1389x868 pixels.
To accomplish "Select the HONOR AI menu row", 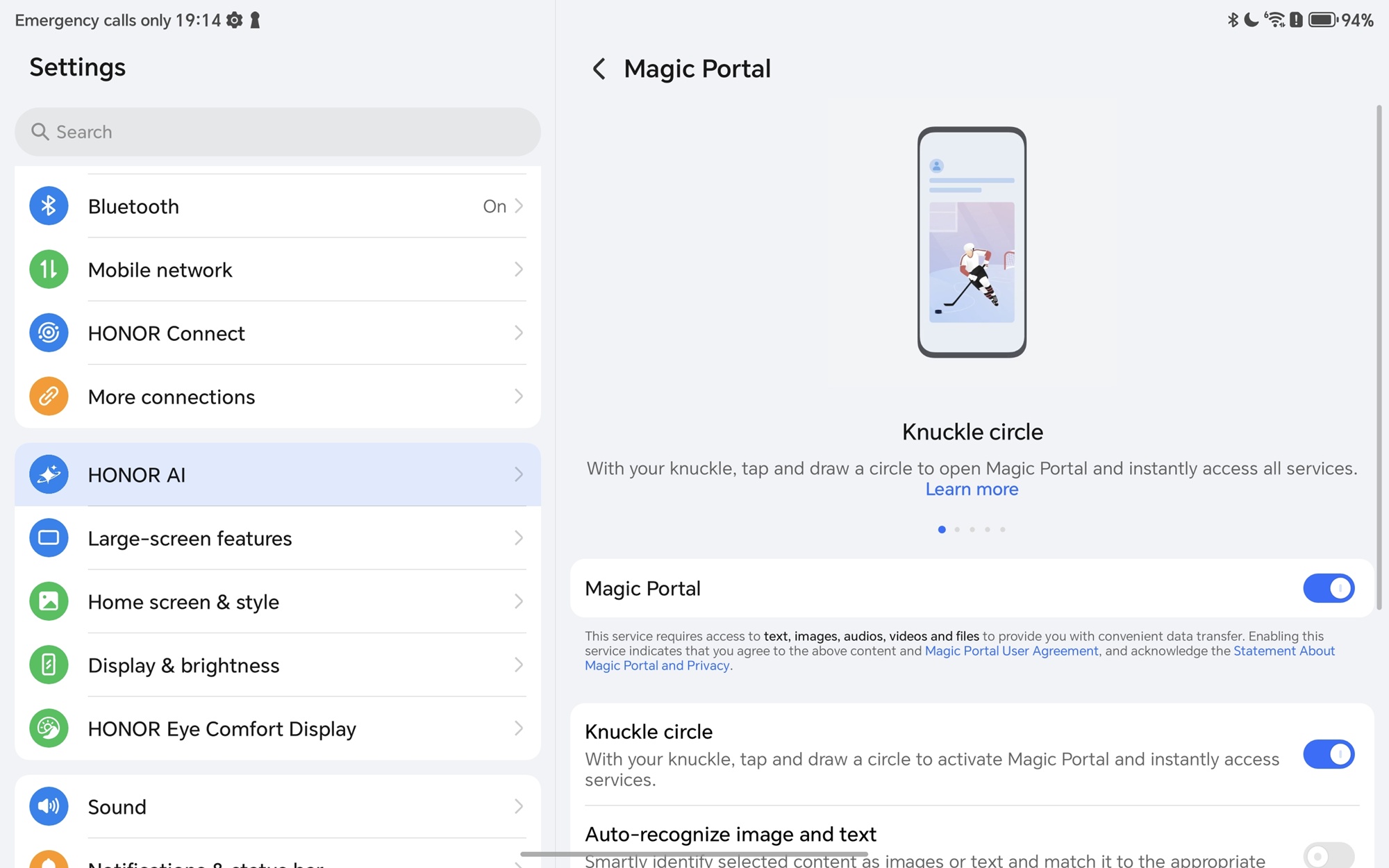I will coord(278,475).
